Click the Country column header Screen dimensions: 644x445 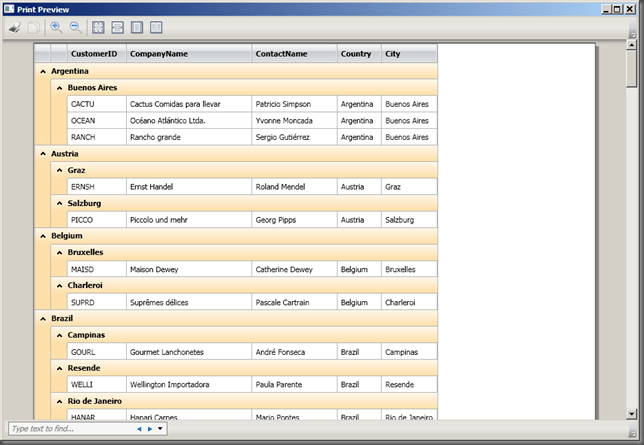point(359,54)
